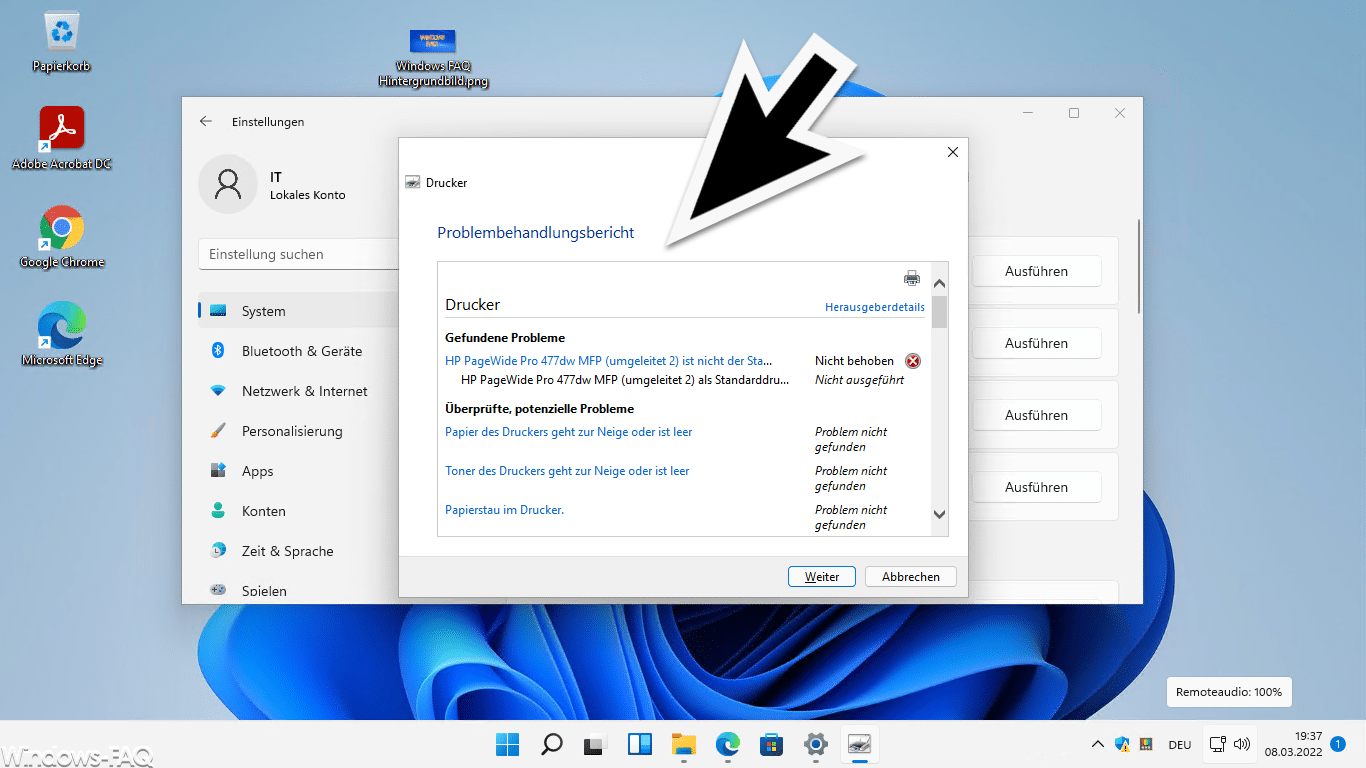Open Widgets from the taskbar
Screen dimensions: 1366x768
640,744
